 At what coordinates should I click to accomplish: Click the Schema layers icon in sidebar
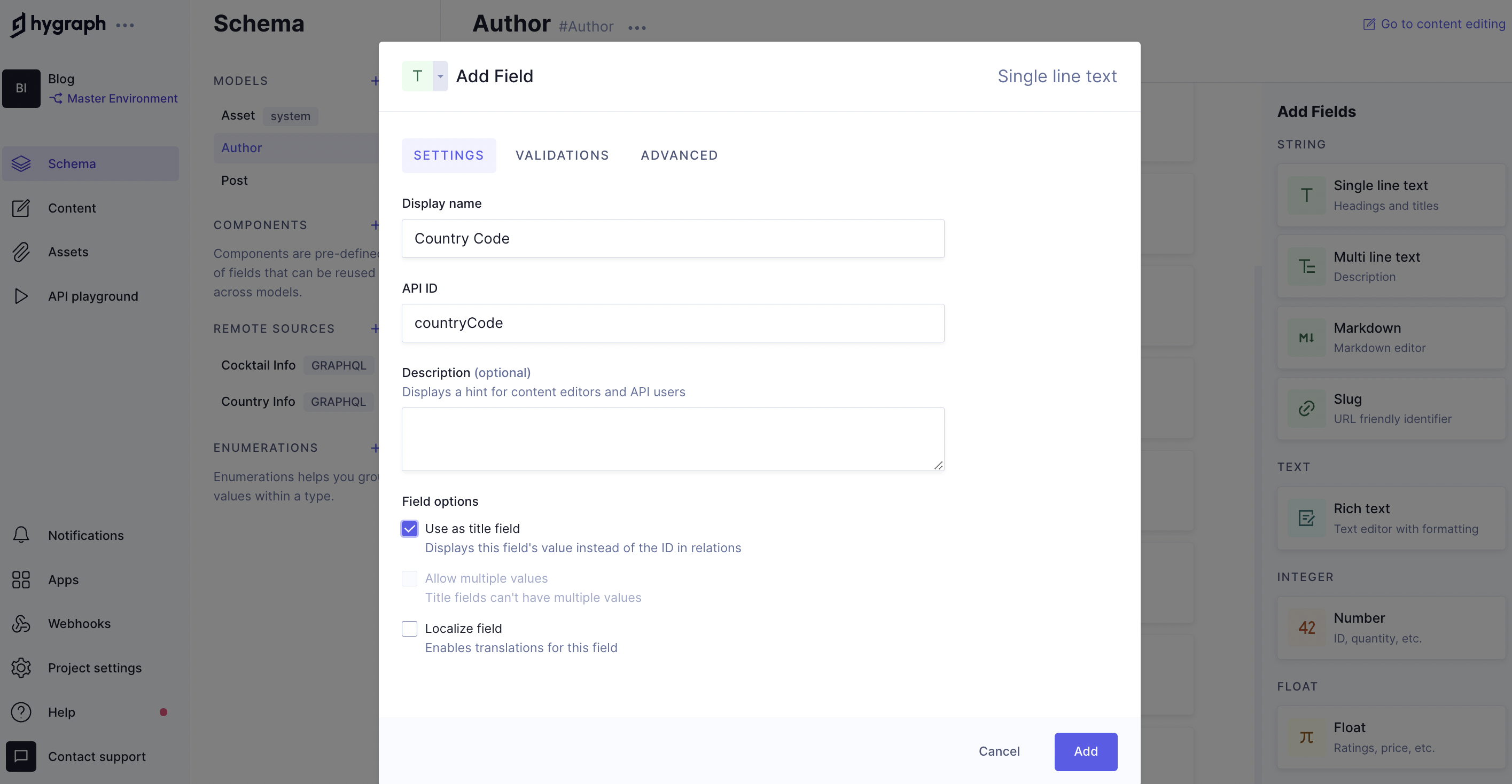[x=21, y=164]
